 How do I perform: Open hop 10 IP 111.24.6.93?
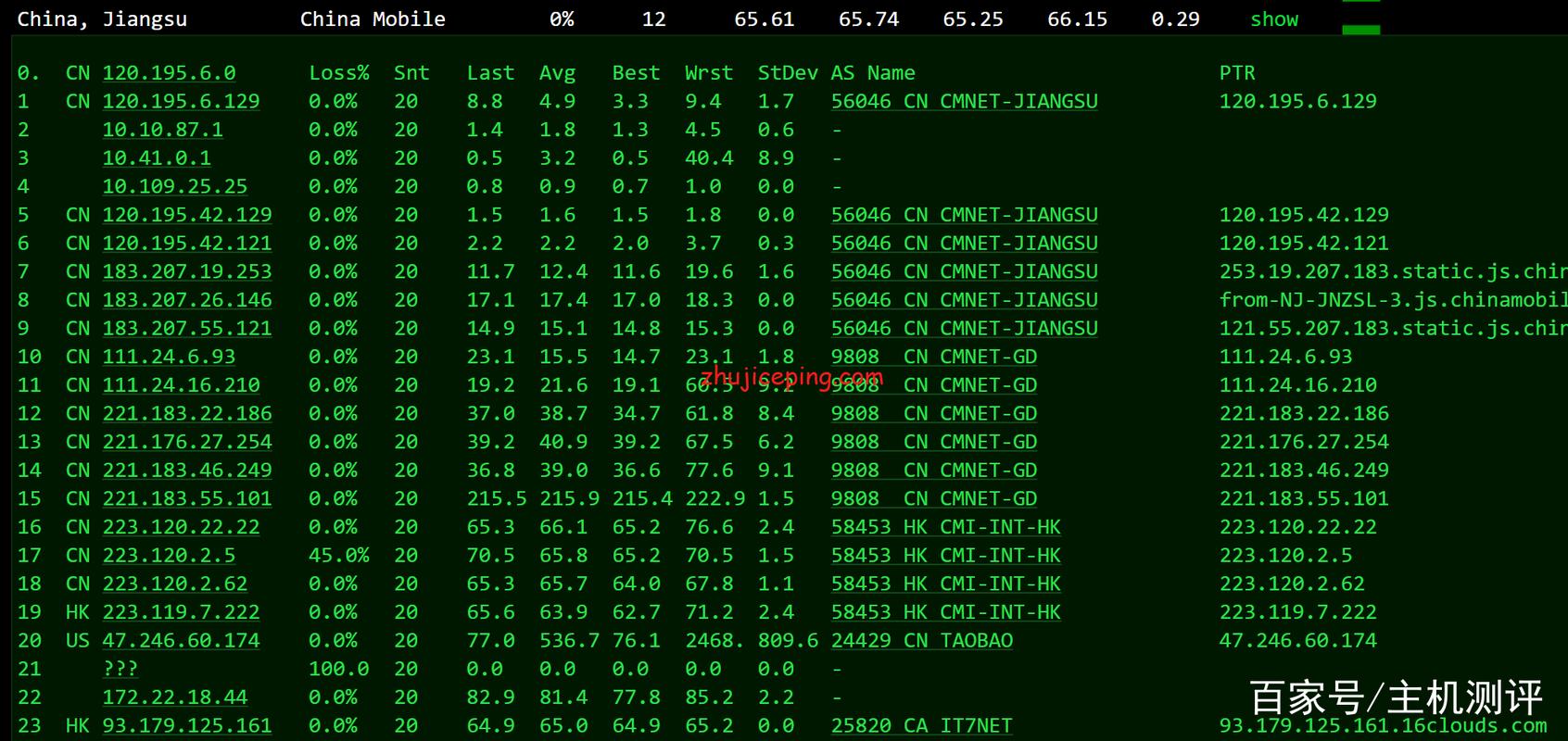click(169, 357)
